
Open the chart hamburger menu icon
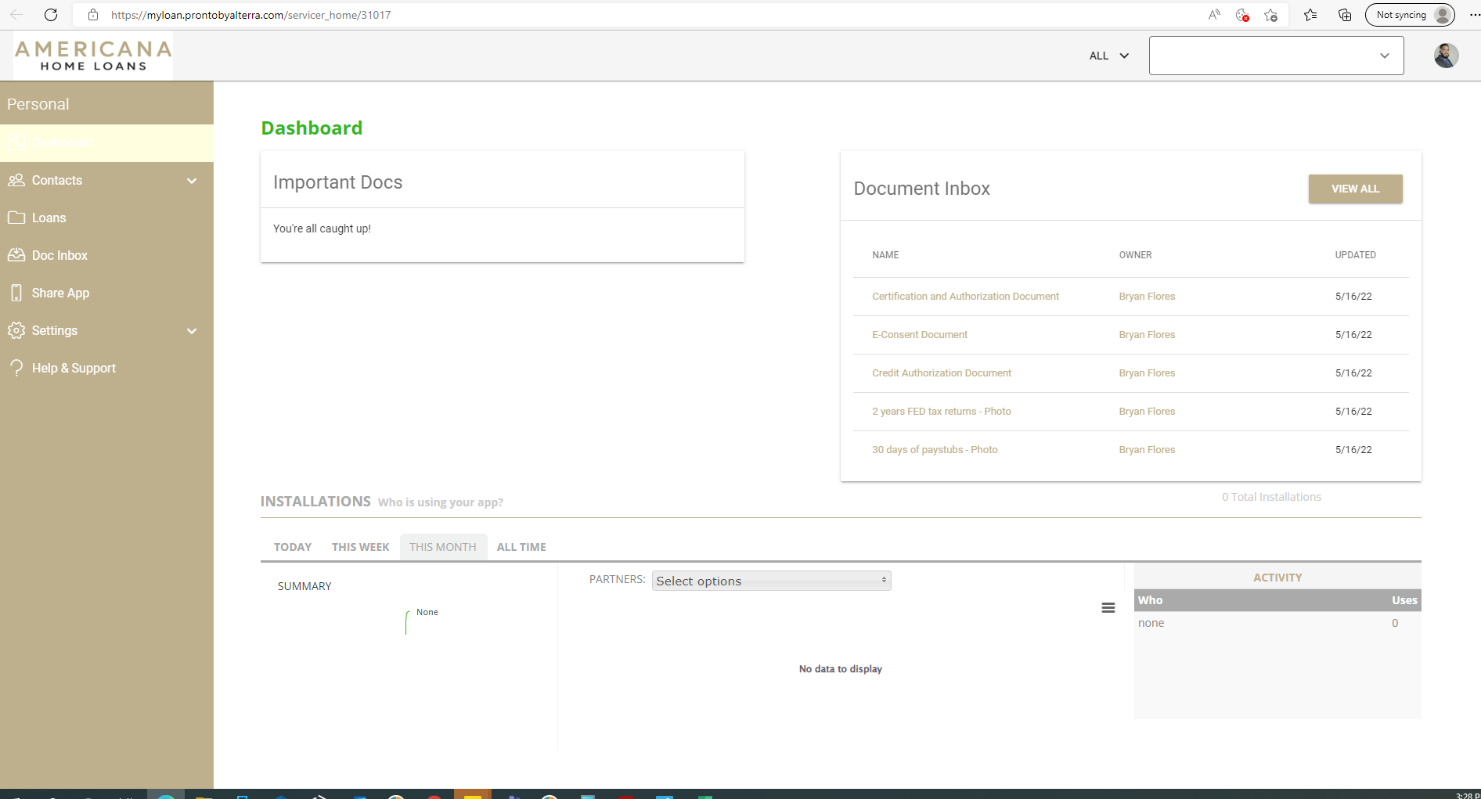[x=1108, y=608]
